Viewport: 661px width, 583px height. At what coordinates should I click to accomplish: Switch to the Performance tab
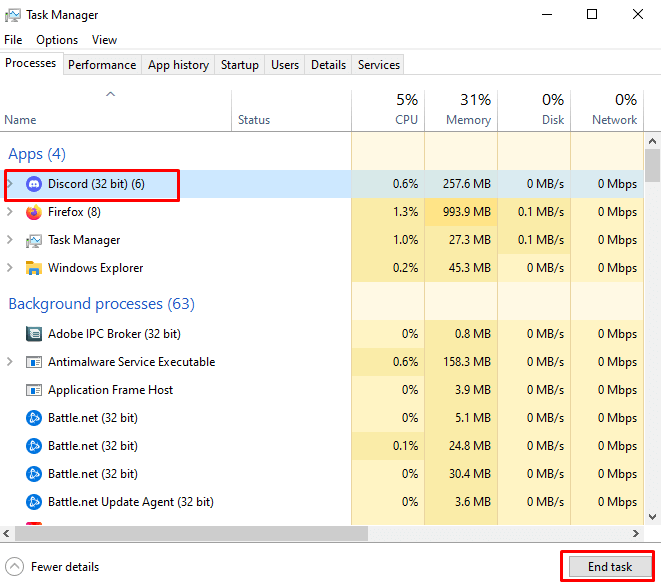tap(102, 65)
